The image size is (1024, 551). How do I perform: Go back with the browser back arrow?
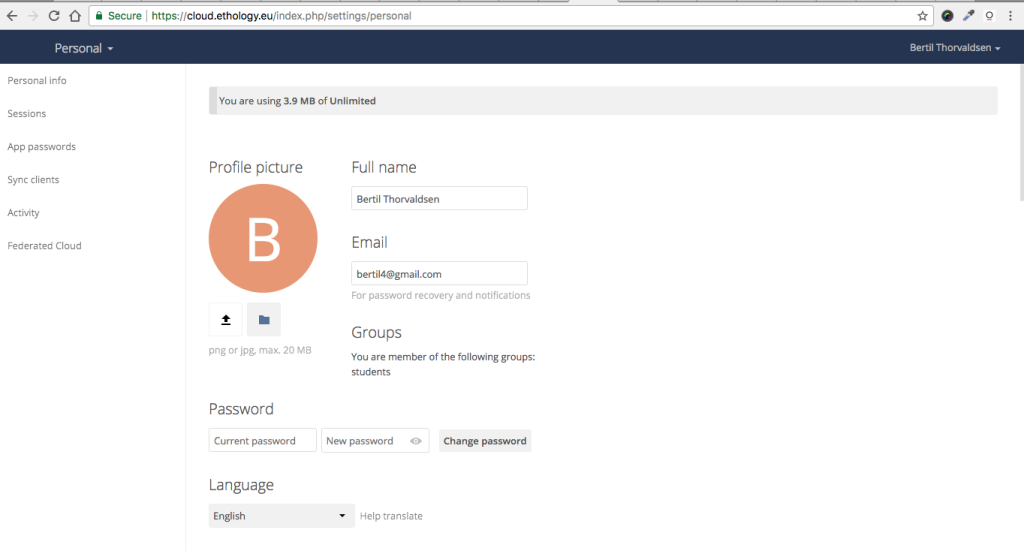pos(12,16)
